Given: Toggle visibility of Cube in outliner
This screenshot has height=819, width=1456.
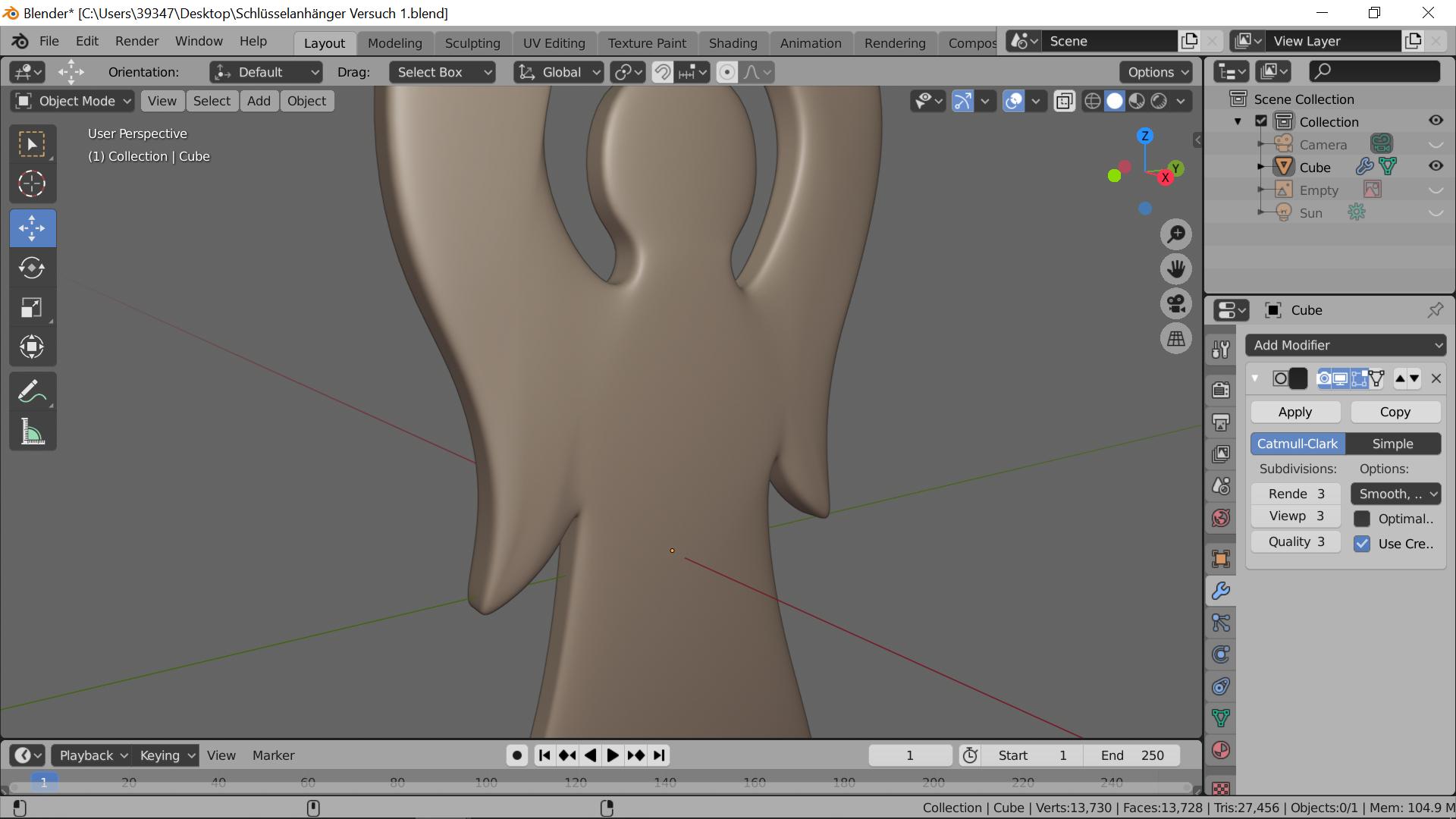Looking at the screenshot, I should (1436, 166).
